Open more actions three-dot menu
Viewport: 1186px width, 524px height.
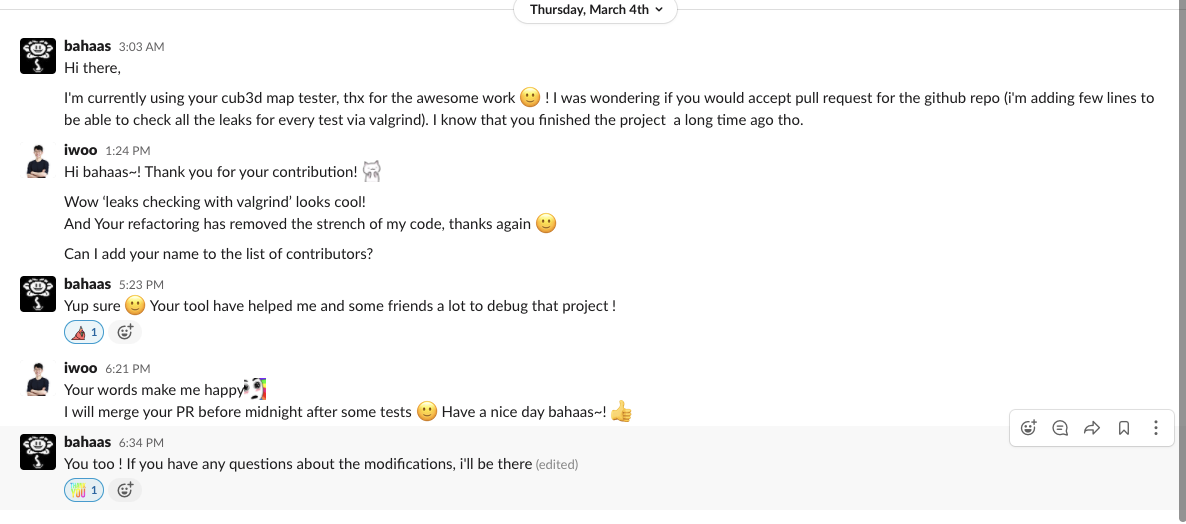point(1156,428)
